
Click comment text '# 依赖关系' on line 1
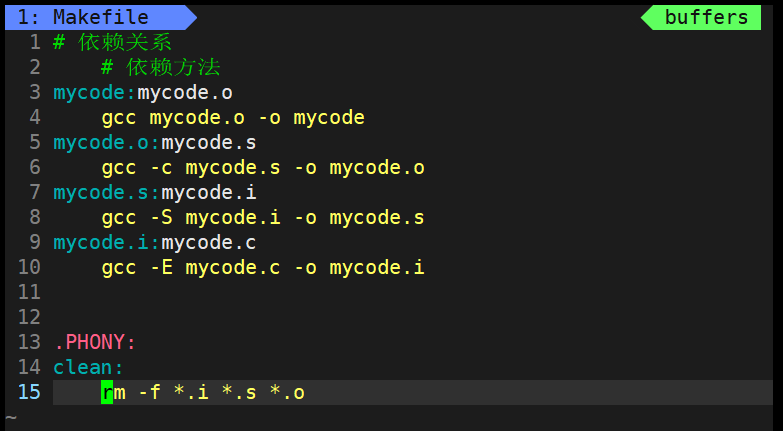112,42
